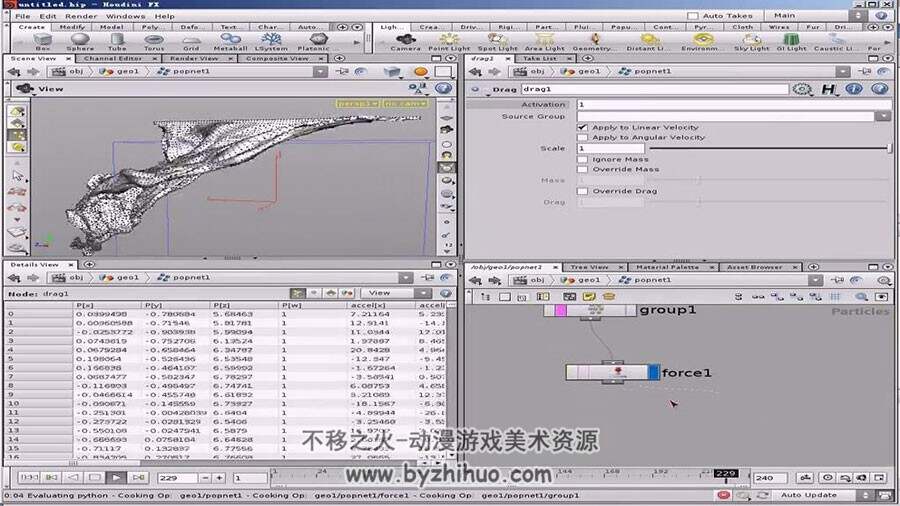This screenshot has width=900, height=506.
Task: Add a Sky Light from the shelf
Action: point(751,41)
